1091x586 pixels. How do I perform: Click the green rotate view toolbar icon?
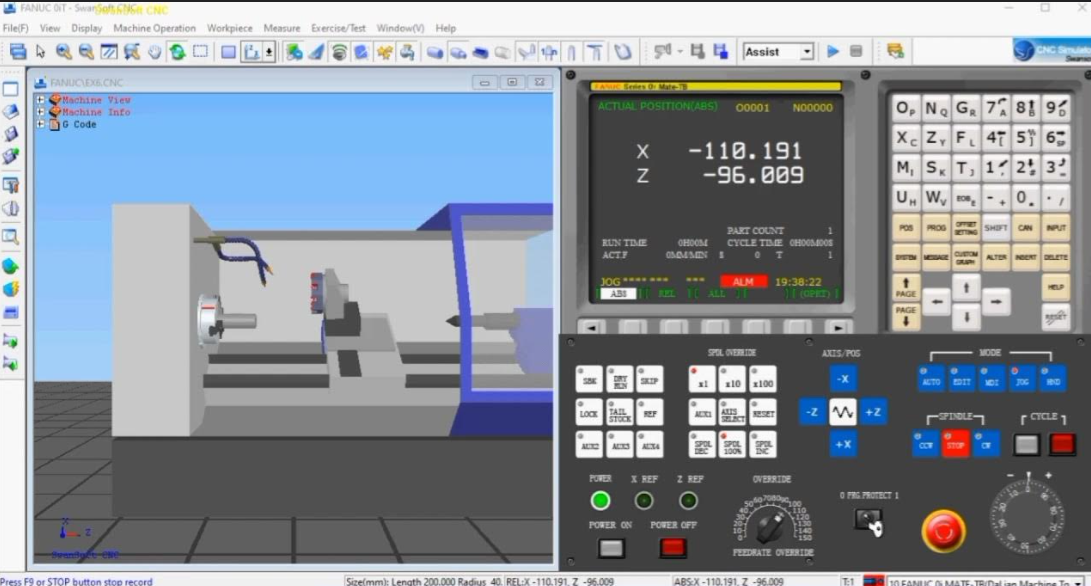(x=177, y=52)
